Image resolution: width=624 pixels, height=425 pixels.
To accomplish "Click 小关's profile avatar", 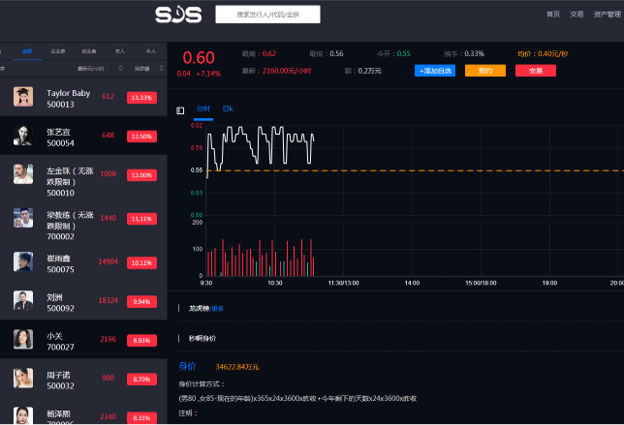I will (23, 339).
